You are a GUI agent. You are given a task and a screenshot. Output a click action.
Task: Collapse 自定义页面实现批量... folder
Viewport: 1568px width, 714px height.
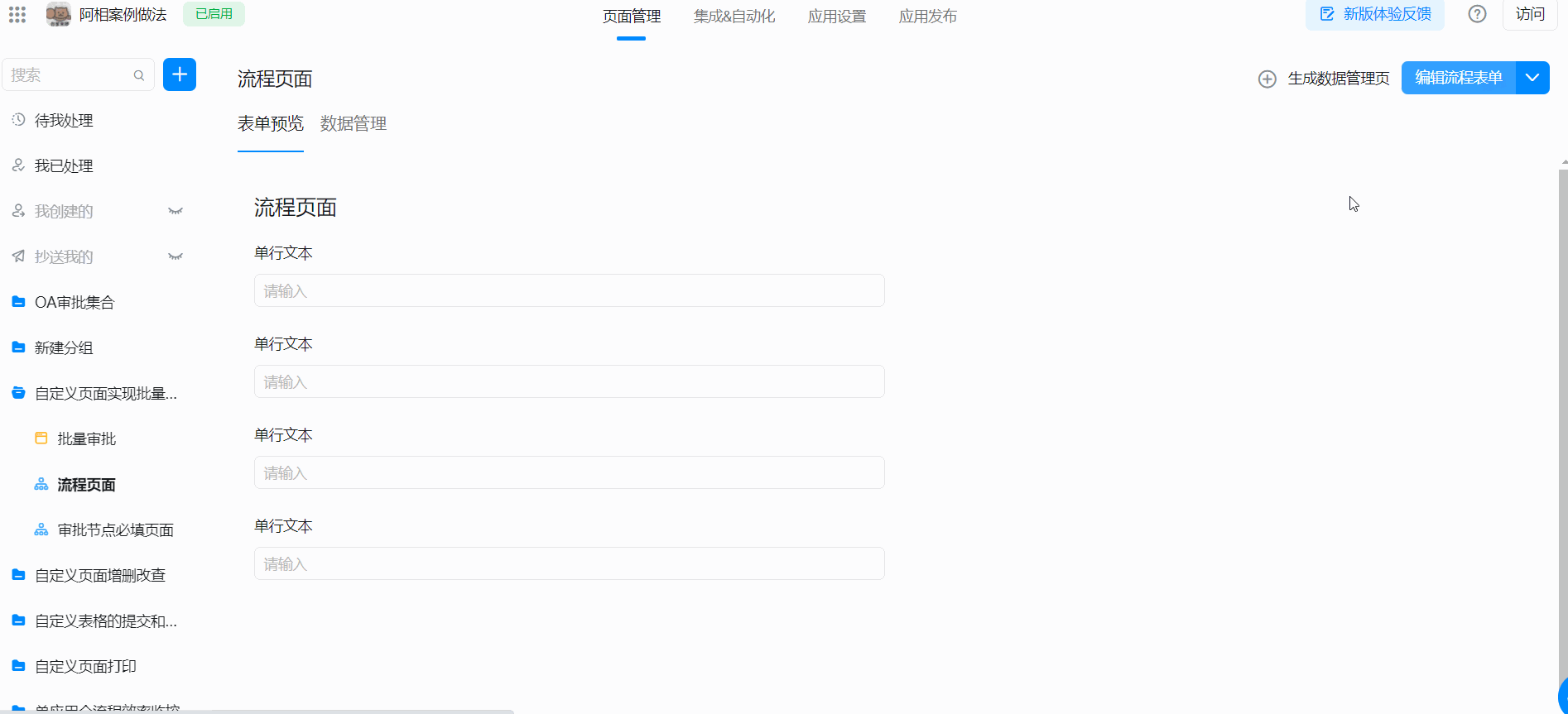click(105, 394)
